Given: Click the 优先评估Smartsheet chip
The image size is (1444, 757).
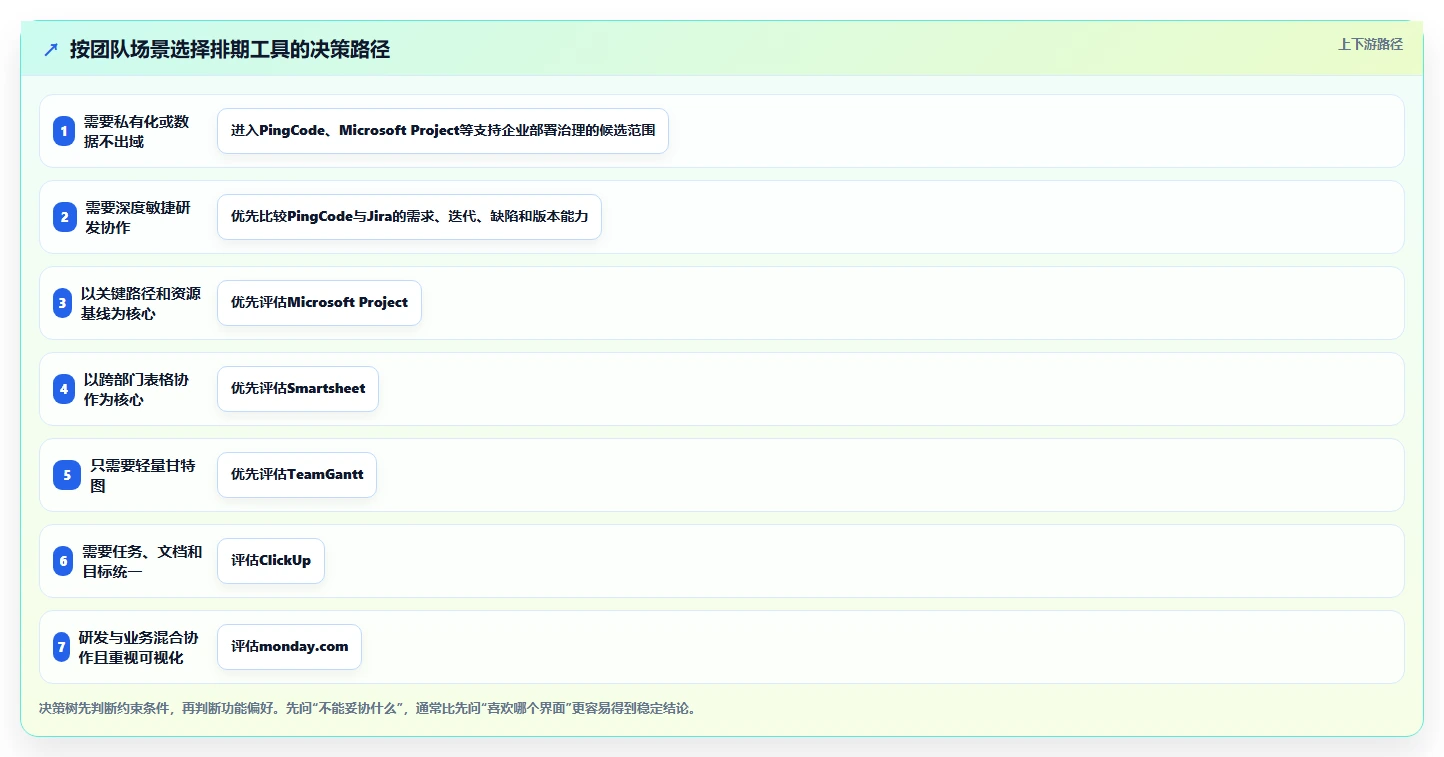Looking at the screenshot, I should point(298,389).
